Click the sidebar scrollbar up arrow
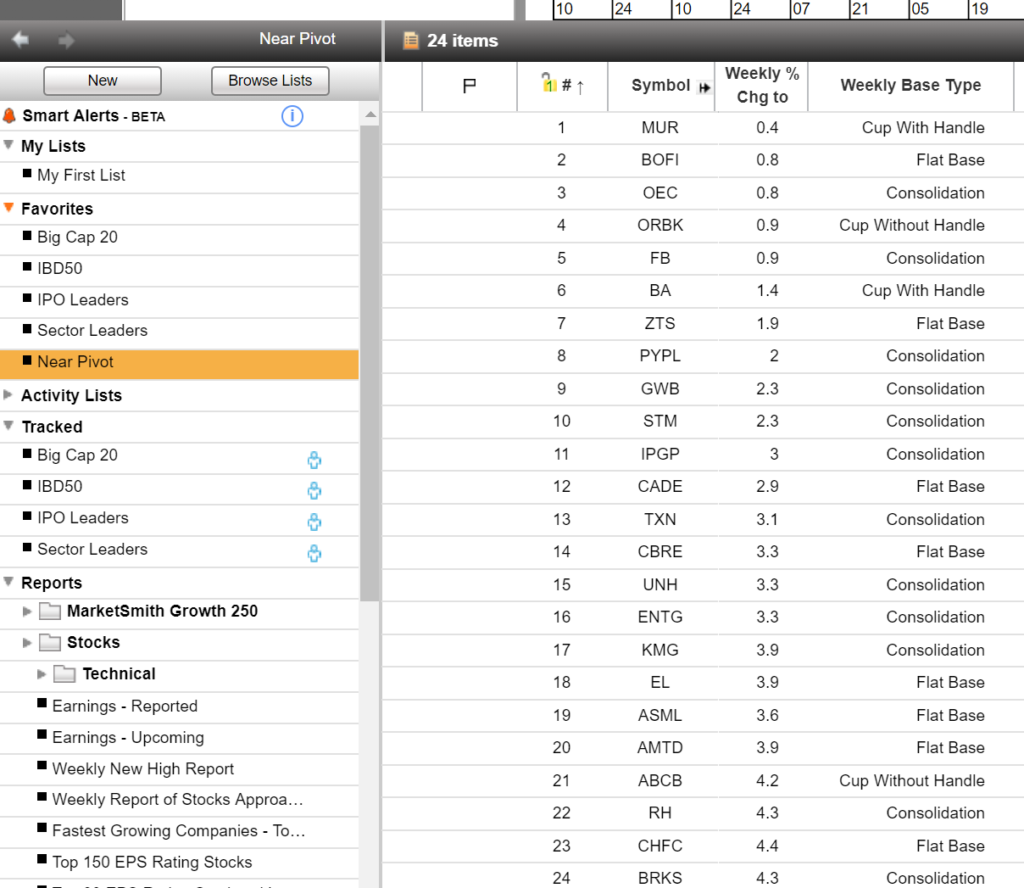The height and width of the screenshot is (888, 1024). pyautogui.click(x=370, y=114)
